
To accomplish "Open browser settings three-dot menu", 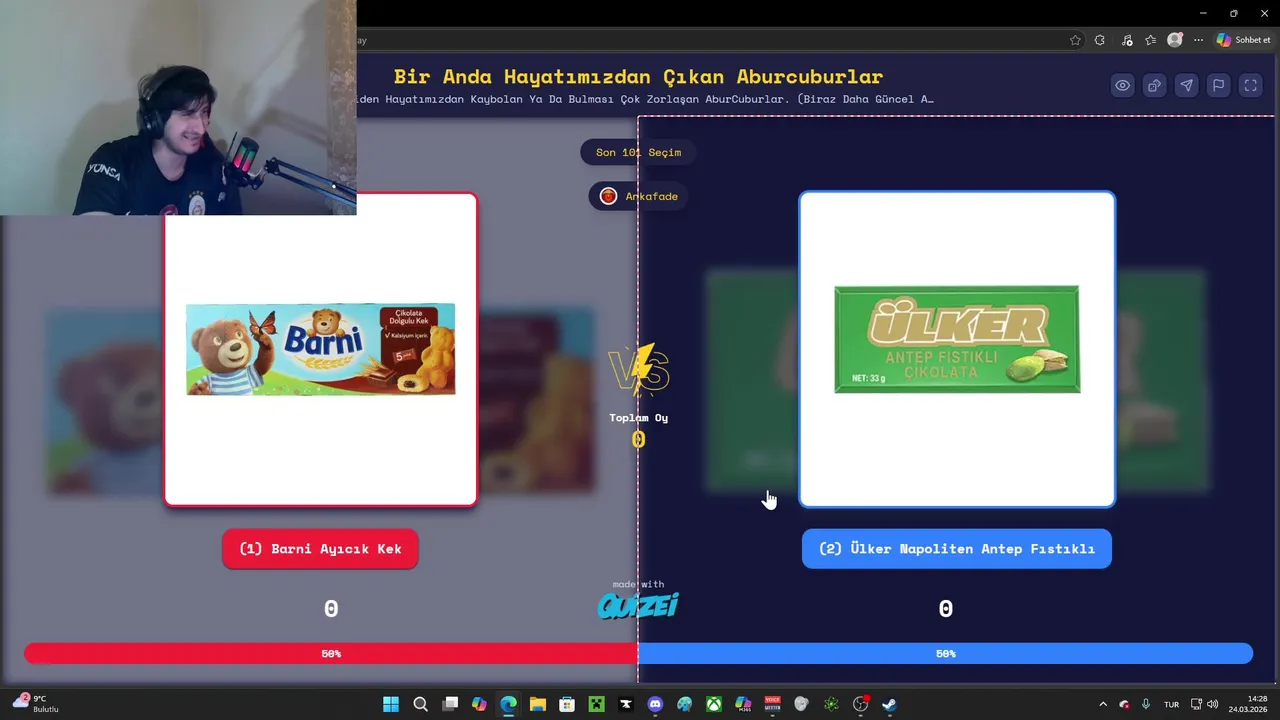I will click(1198, 40).
